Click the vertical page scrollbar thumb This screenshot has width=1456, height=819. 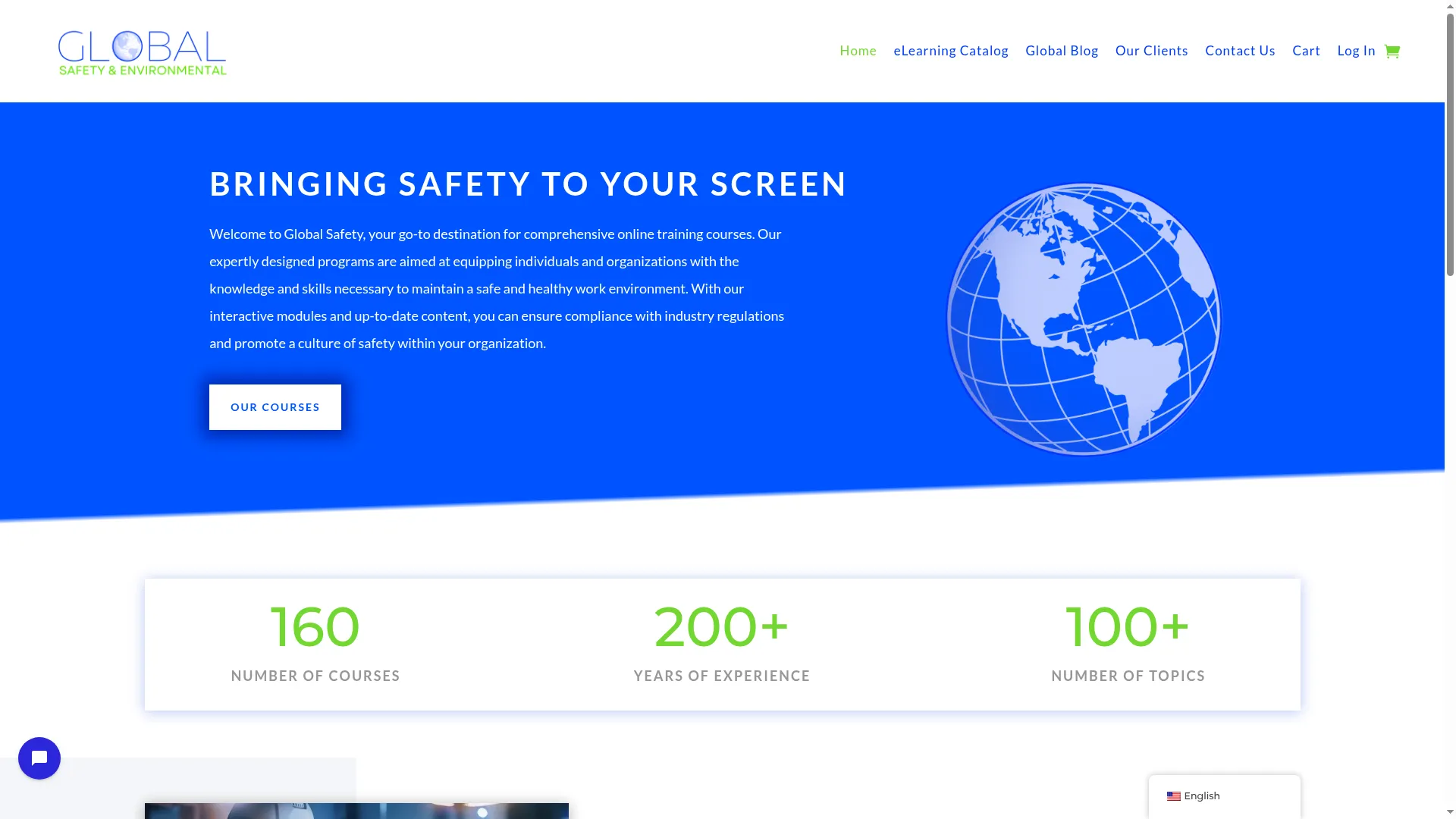pos(1450,144)
